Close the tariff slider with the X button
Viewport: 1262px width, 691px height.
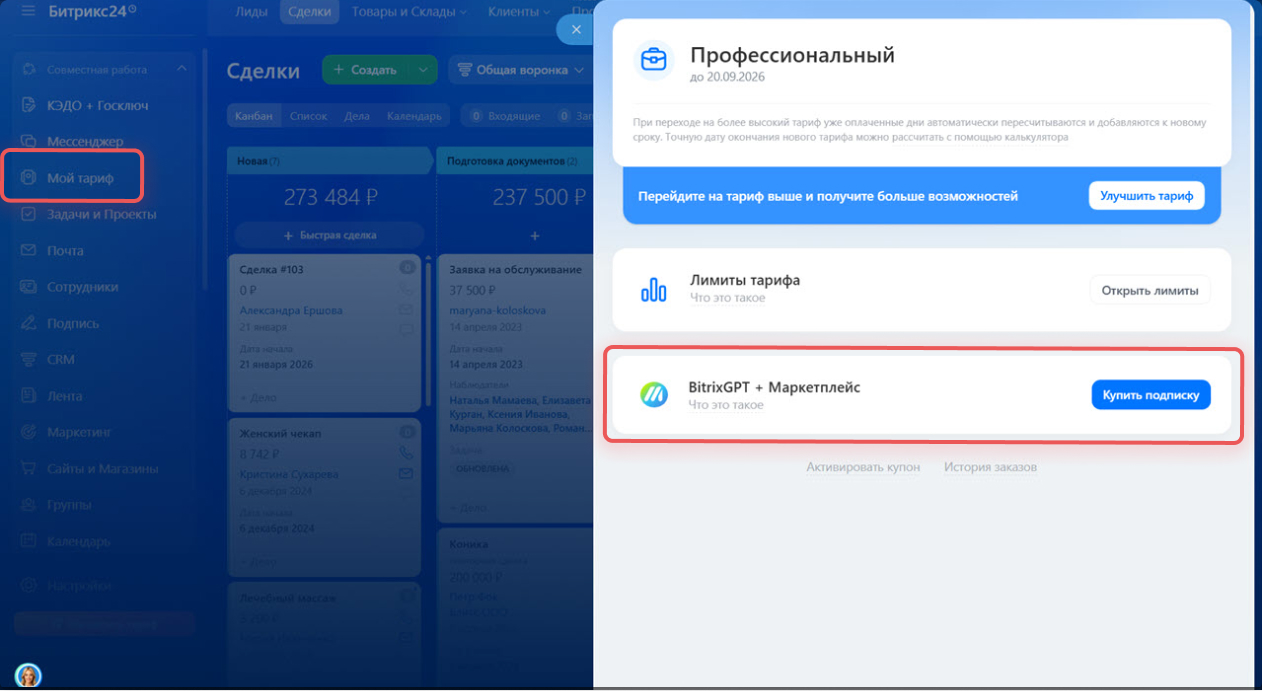point(575,30)
